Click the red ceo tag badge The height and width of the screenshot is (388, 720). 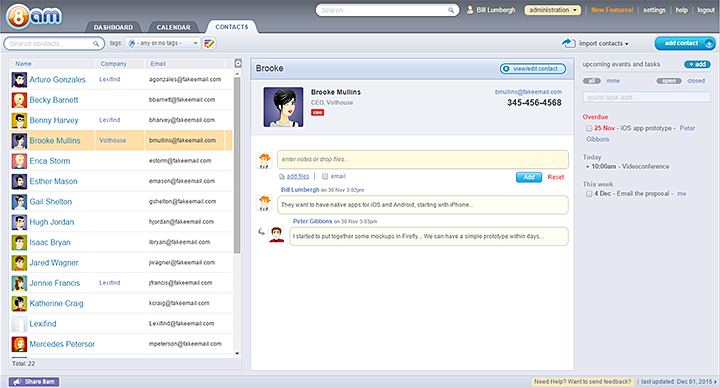(x=317, y=112)
